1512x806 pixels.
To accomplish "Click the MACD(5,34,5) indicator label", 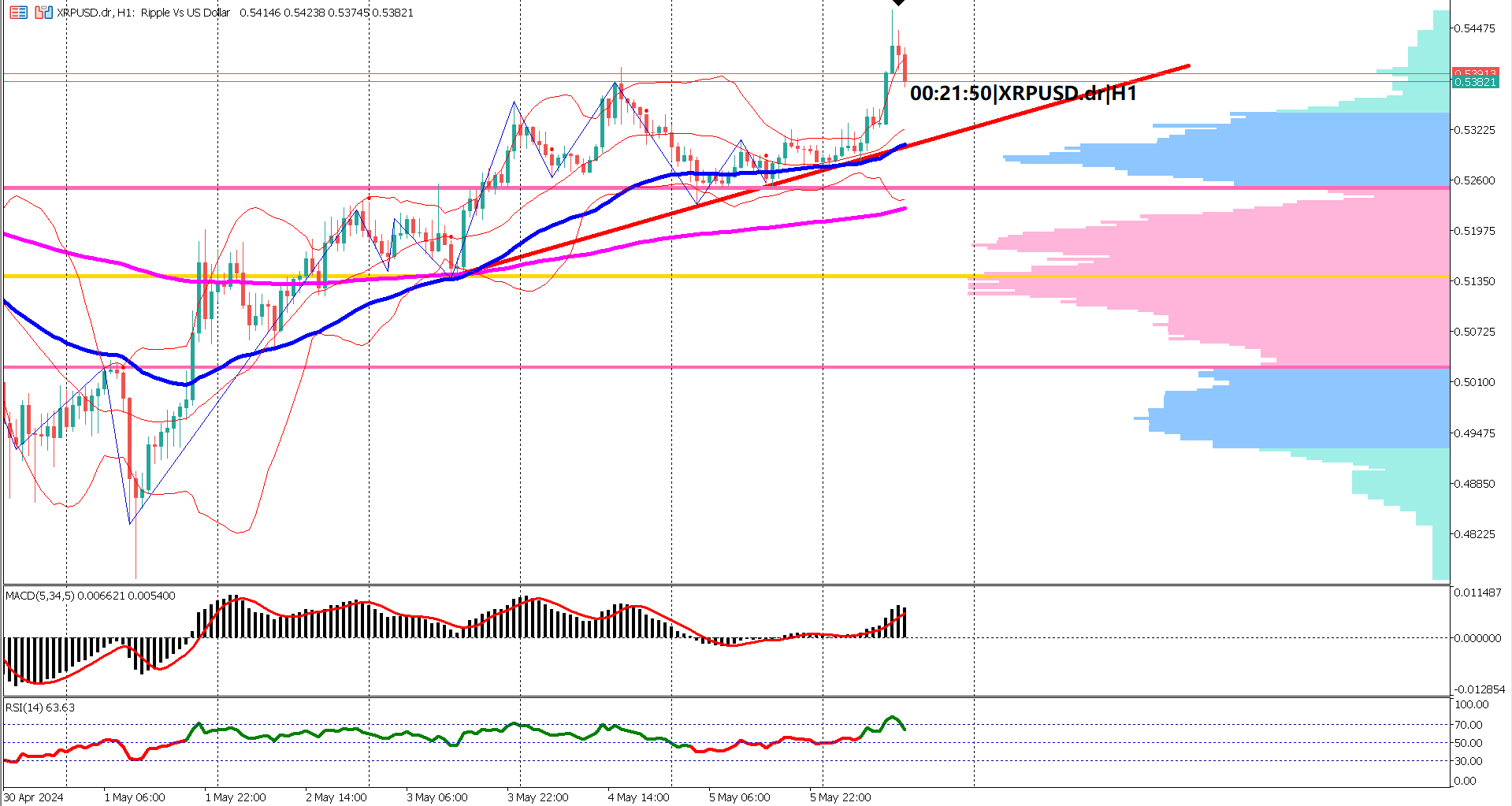I will tap(38, 596).
